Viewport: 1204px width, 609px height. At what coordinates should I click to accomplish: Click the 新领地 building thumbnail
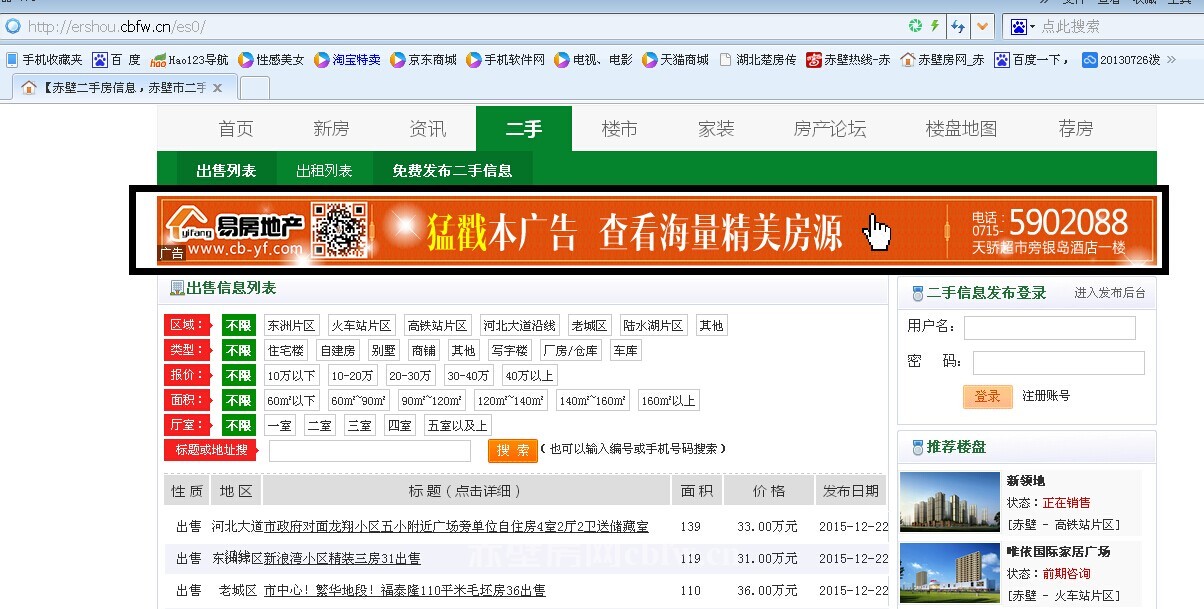pos(949,502)
